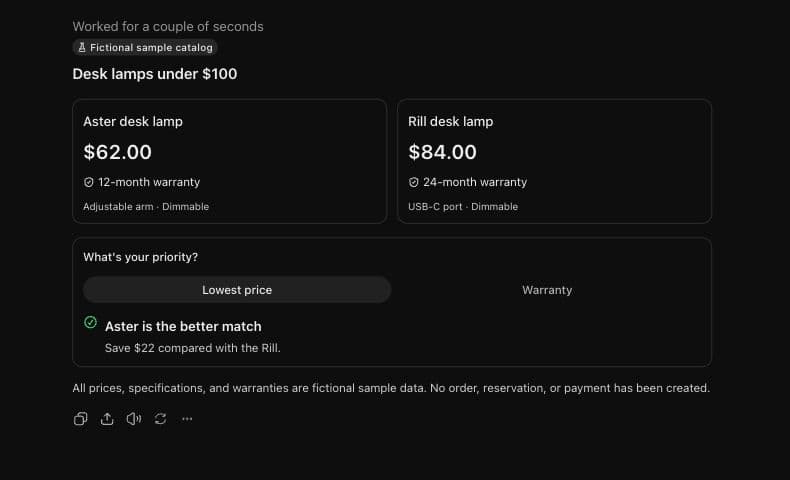Share the response using the upload icon
The height and width of the screenshot is (480, 790).
coord(107,419)
